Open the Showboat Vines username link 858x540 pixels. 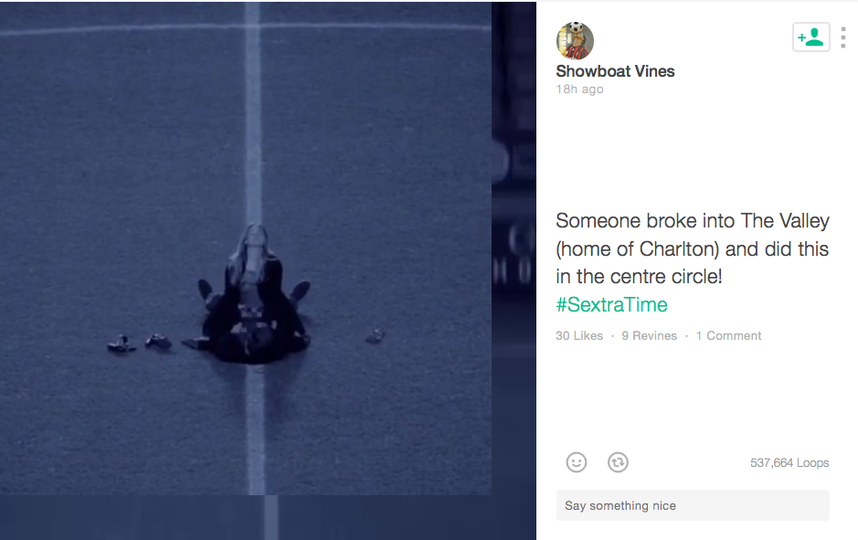tap(615, 71)
